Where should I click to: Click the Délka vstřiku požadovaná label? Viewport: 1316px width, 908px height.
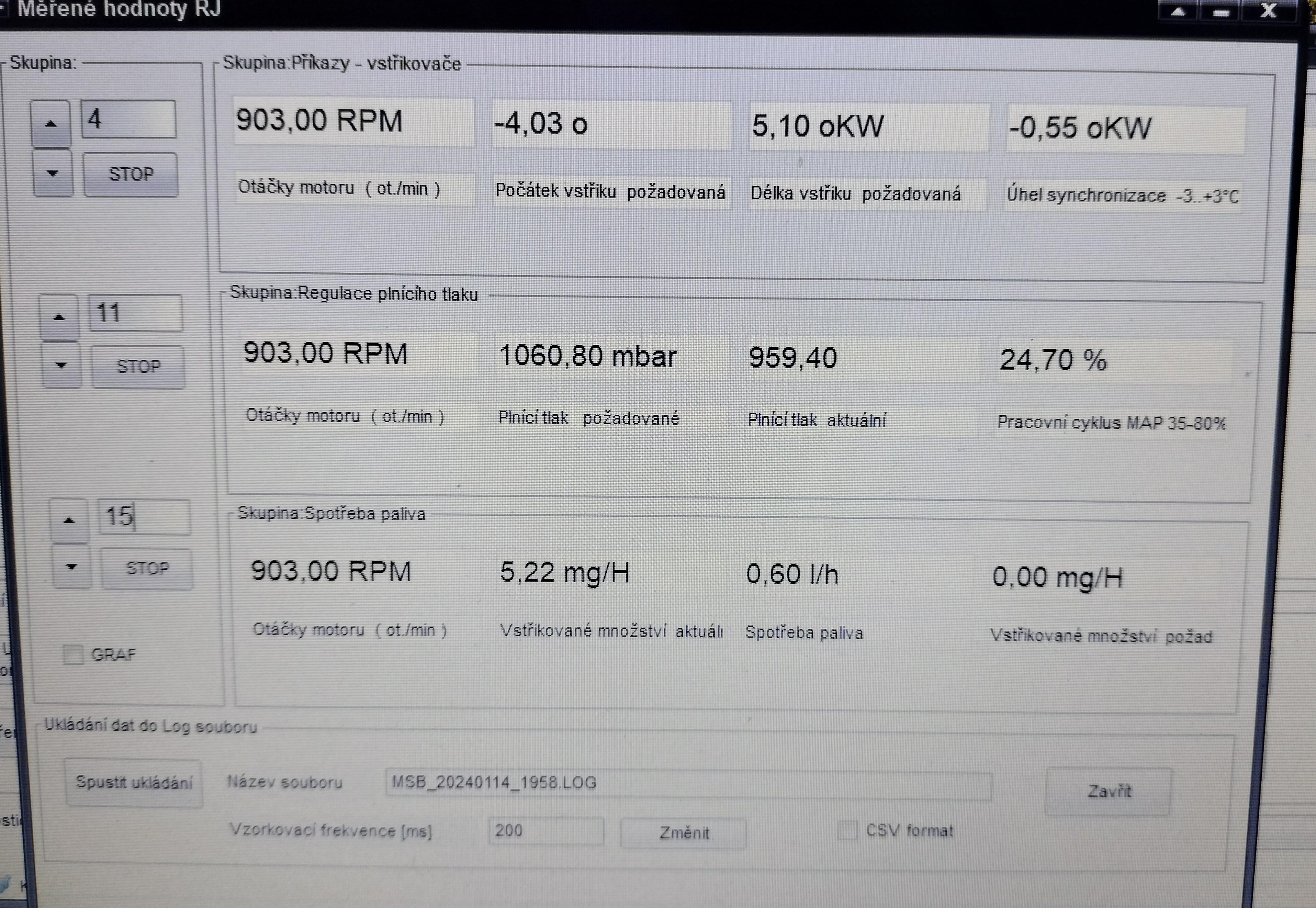[x=855, y=194]
